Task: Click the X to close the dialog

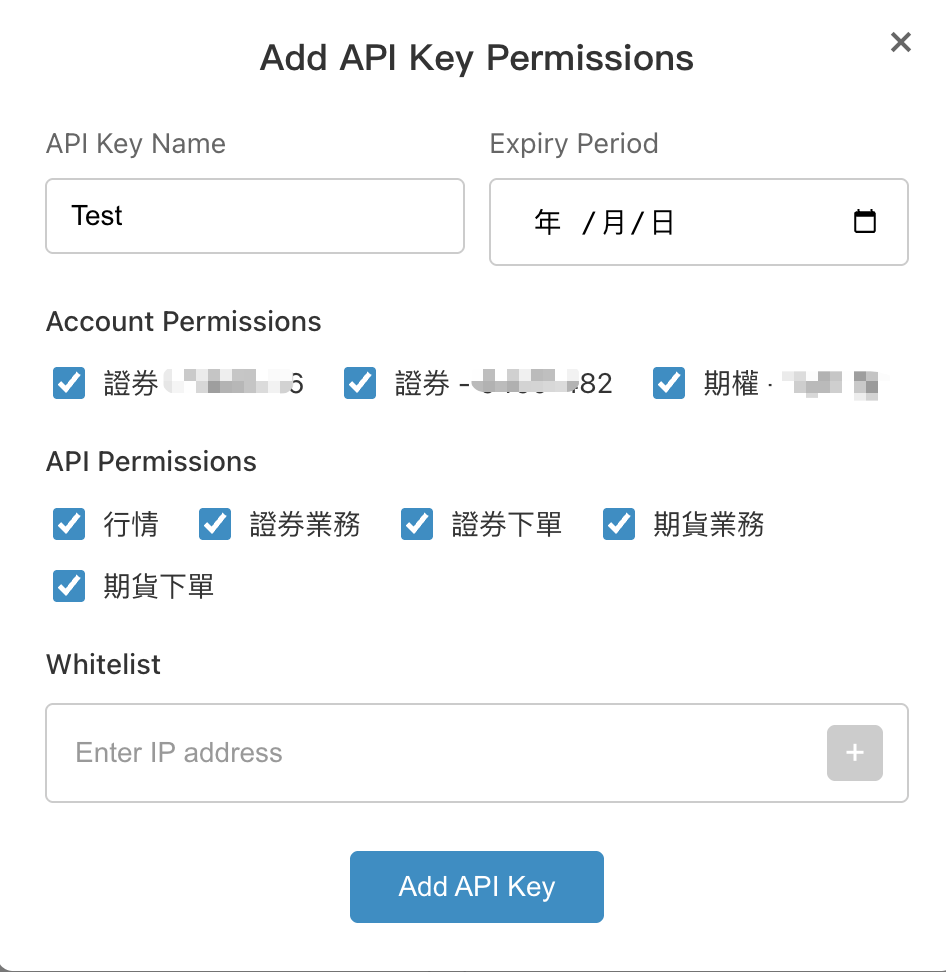Action: [x=899, y=42]
